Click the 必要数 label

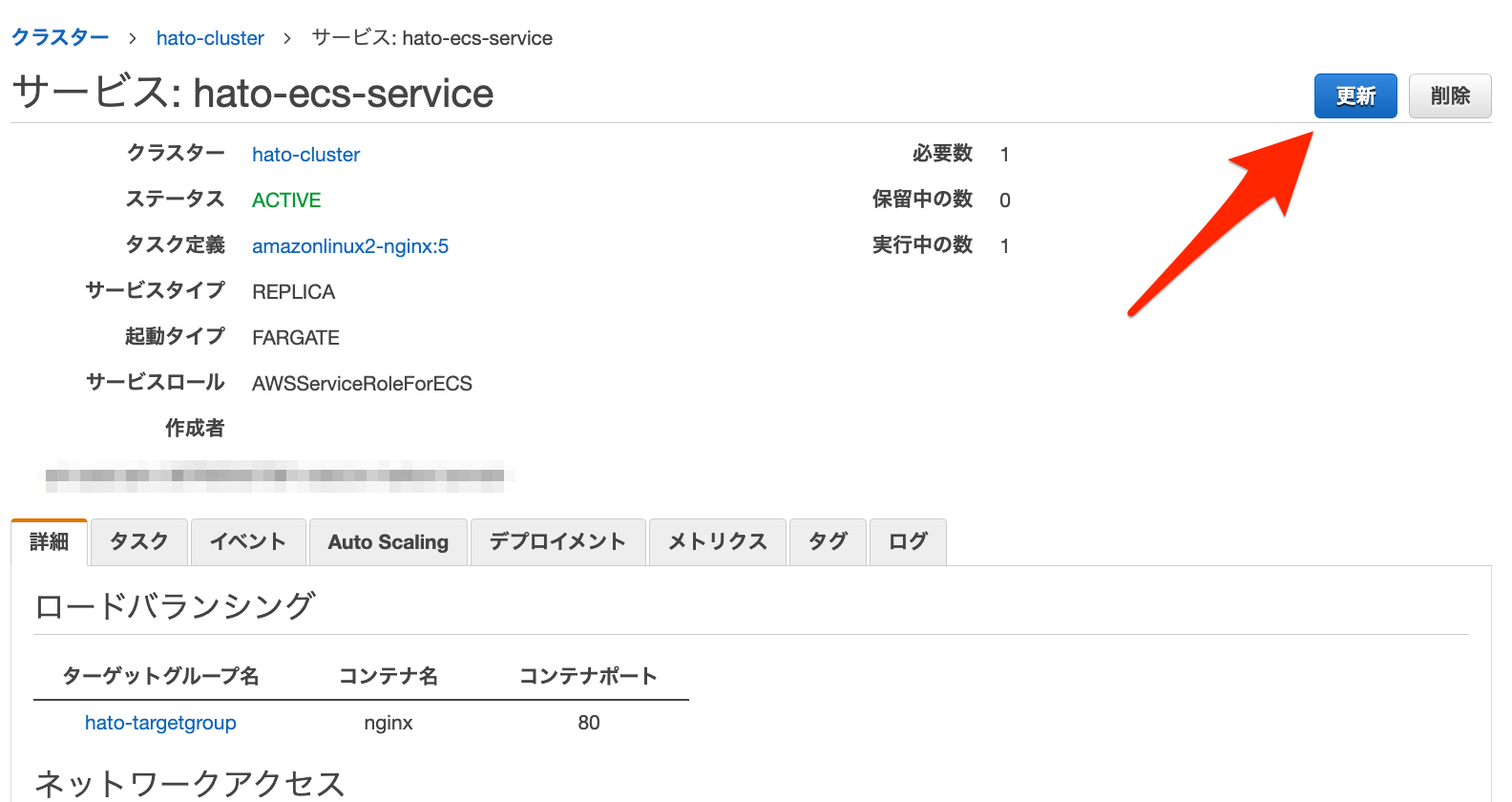[x=942, y=153]
